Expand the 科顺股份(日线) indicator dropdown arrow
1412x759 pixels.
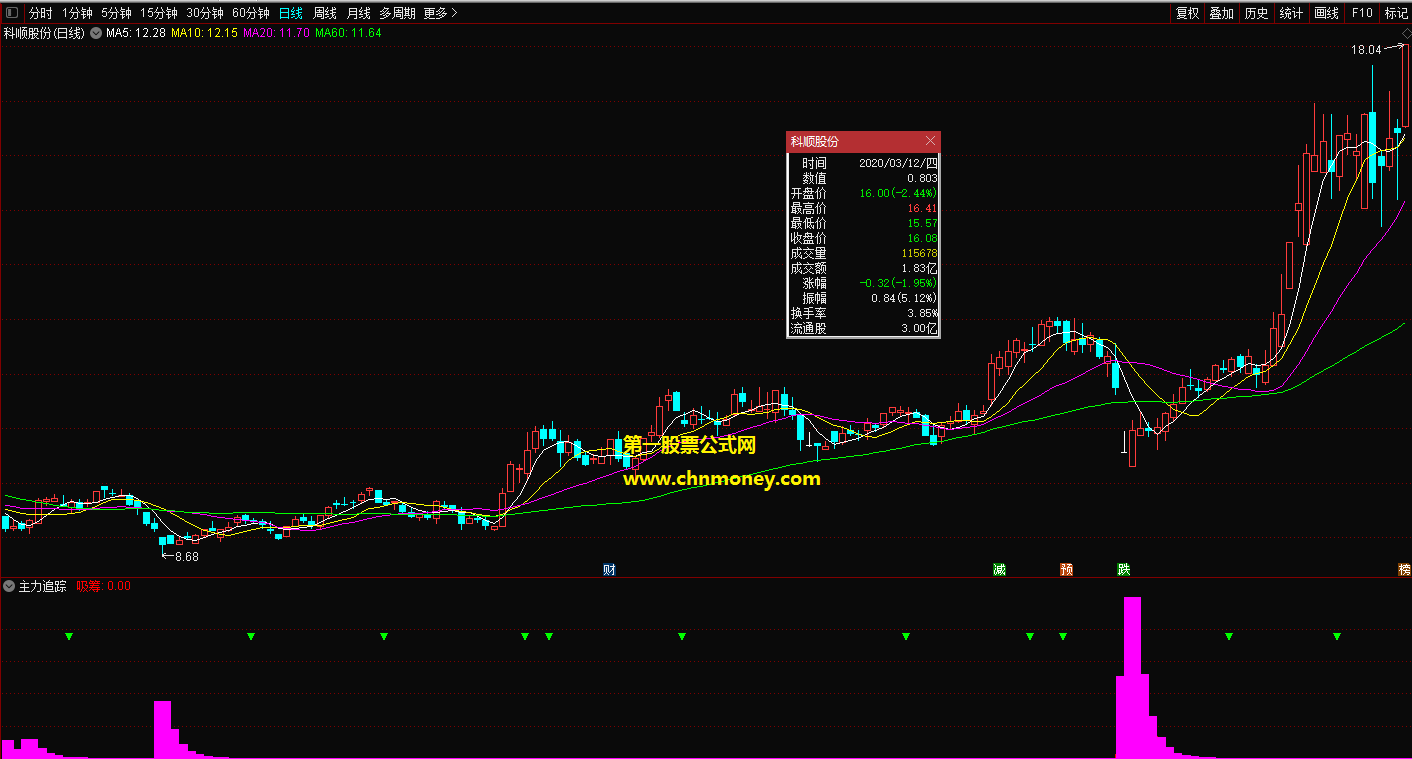[95, 33]
